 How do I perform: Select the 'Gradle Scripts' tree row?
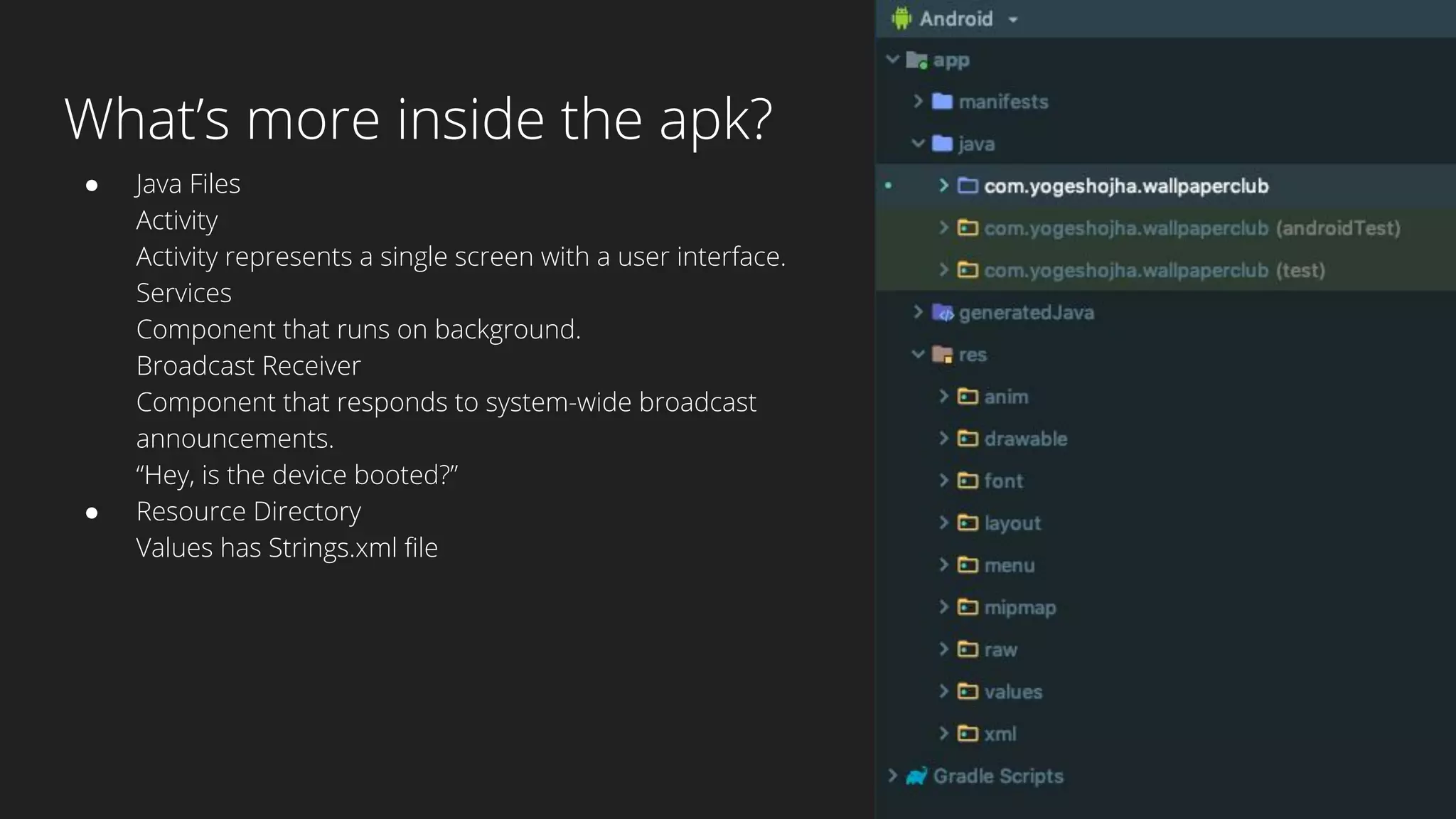1166,776
